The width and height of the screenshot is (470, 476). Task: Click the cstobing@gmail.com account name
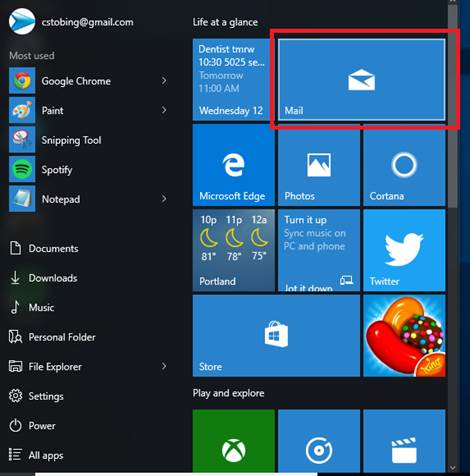click(87, 22)
